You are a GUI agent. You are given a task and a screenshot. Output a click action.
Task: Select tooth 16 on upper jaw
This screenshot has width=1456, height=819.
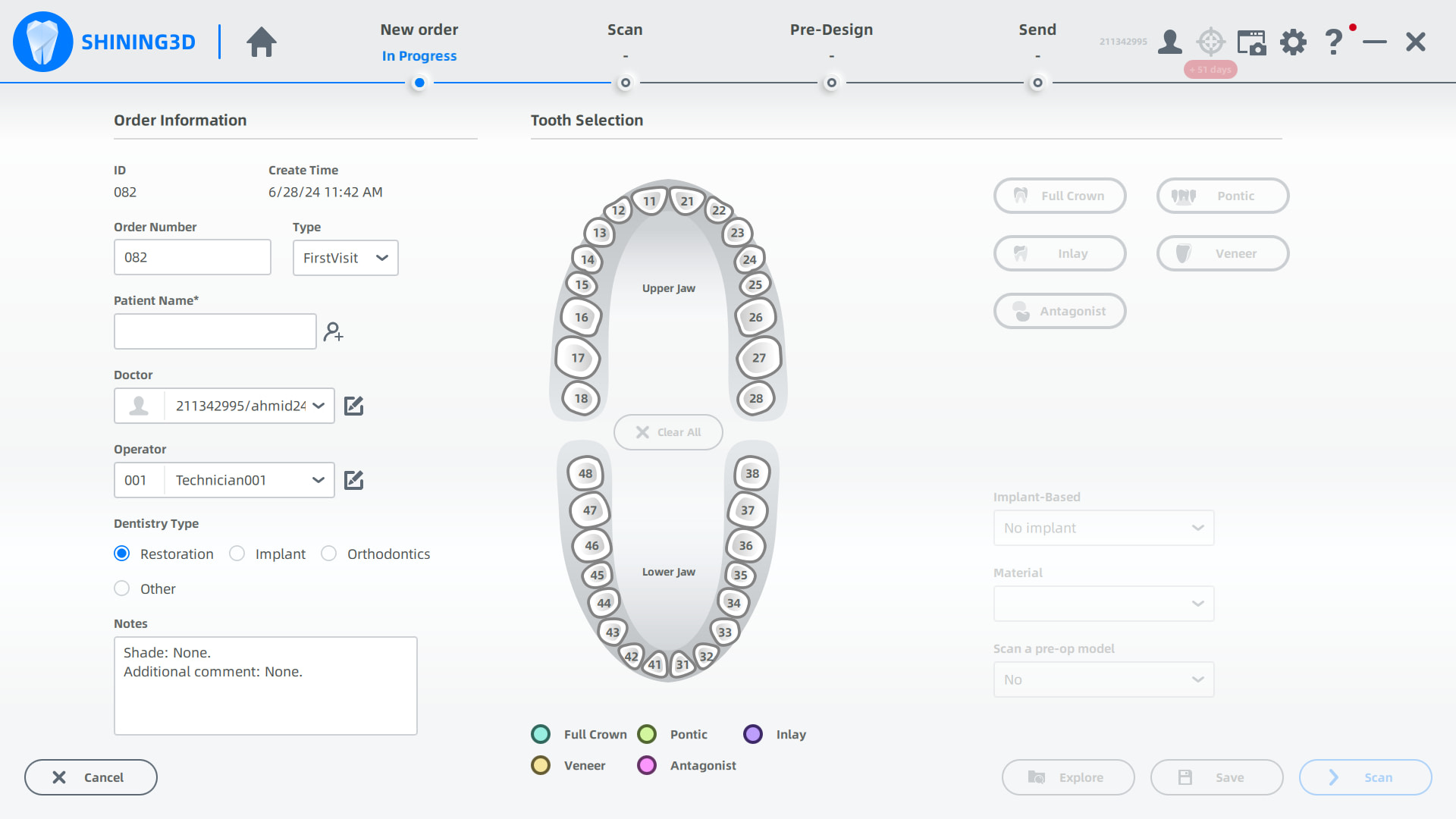click(581, 317)
